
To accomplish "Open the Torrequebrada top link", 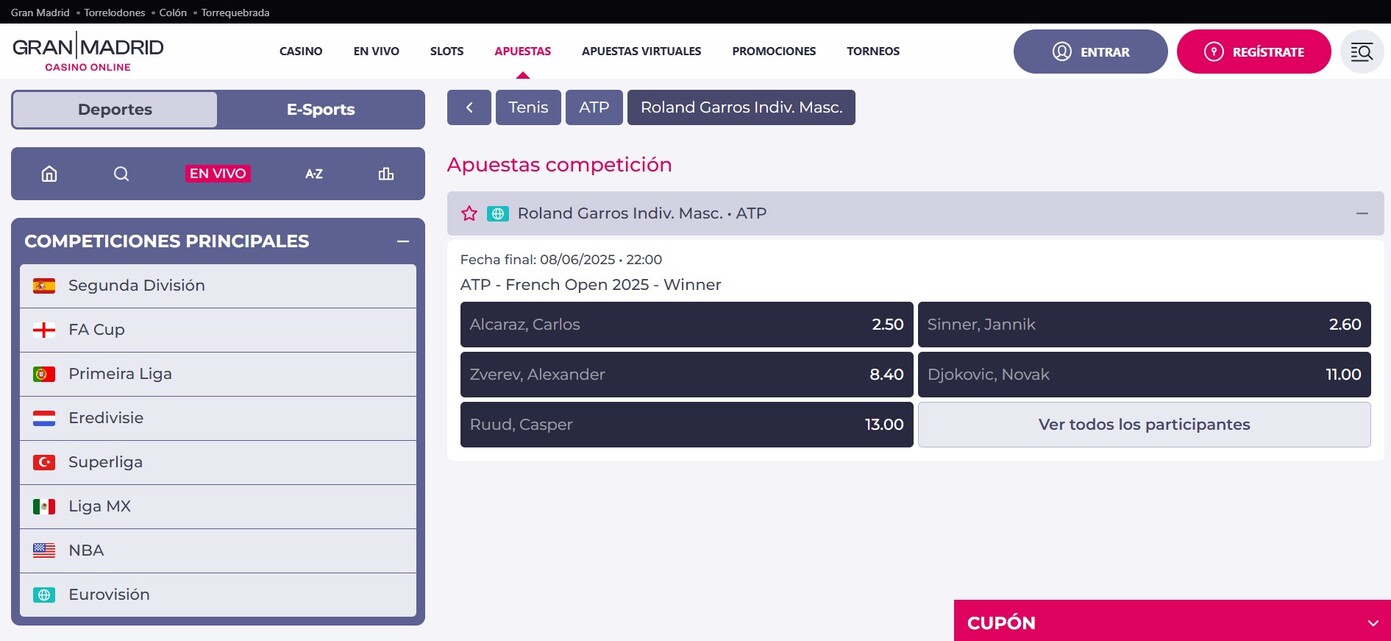I will point(235,13).
